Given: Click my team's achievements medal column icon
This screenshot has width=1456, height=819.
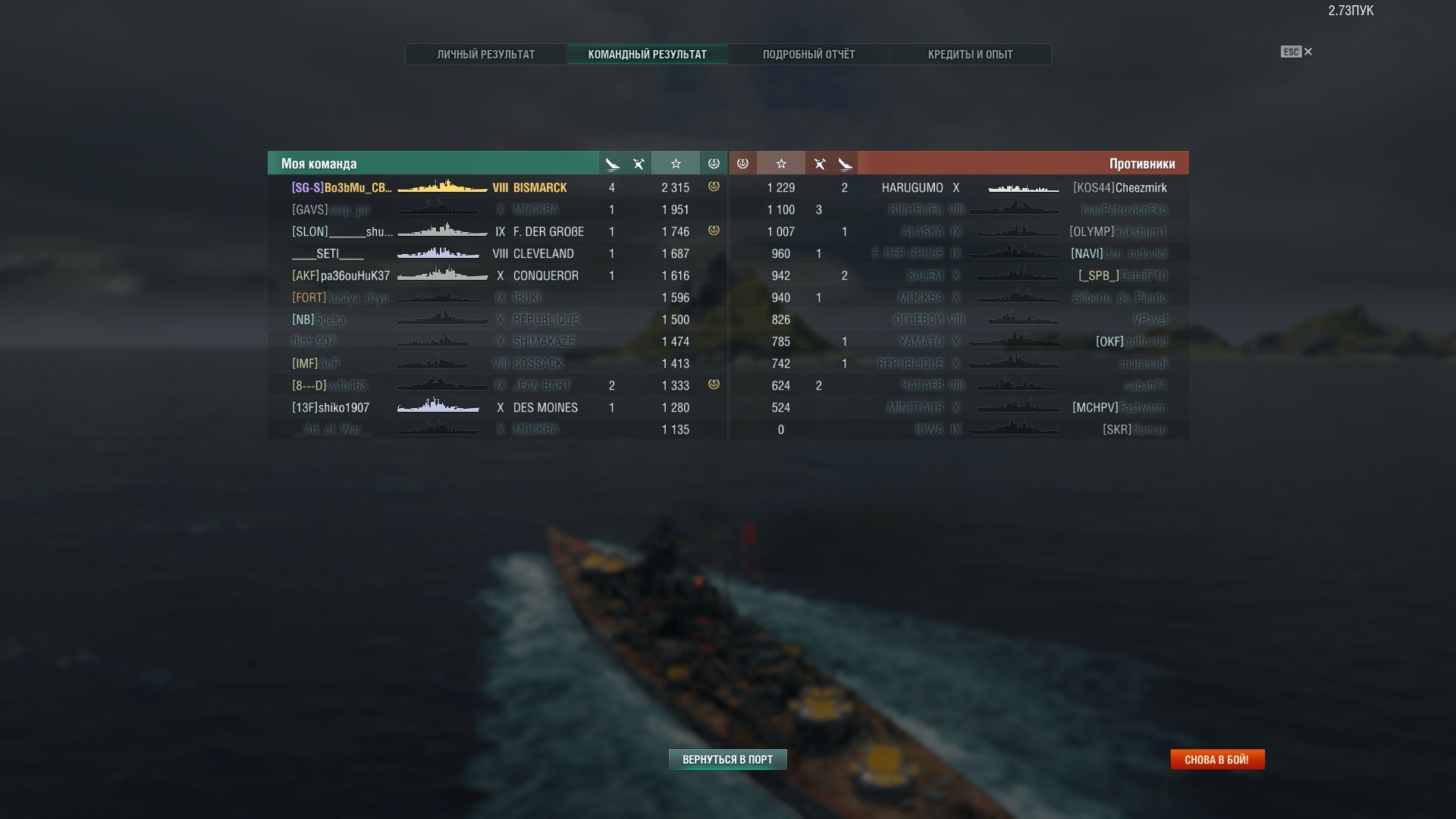Looking at the screenshot, I should click(x=714, y=164).
